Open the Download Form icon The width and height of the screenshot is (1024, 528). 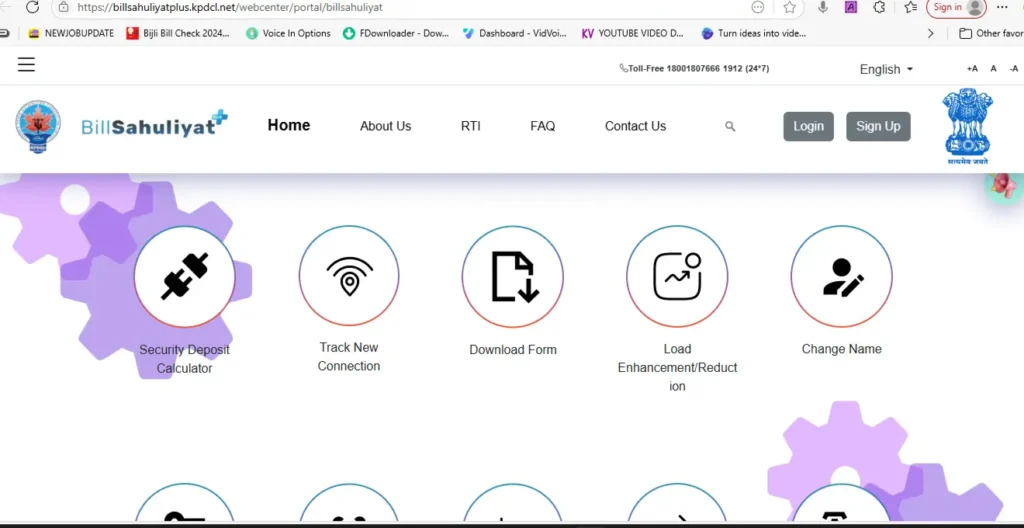[513, 277]
